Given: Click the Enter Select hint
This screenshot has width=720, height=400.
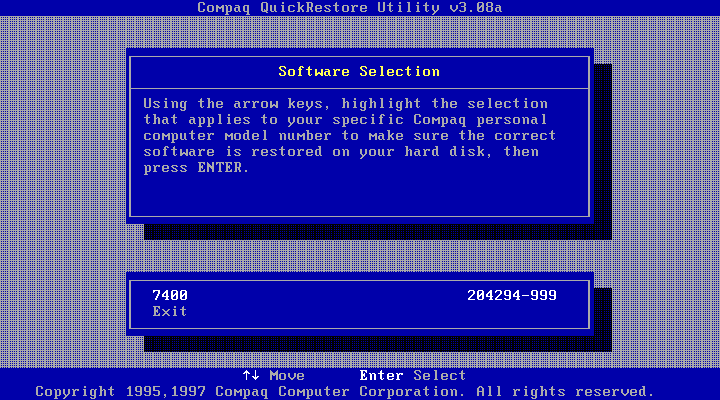Looking at the screenshot, I should (413, 376).
